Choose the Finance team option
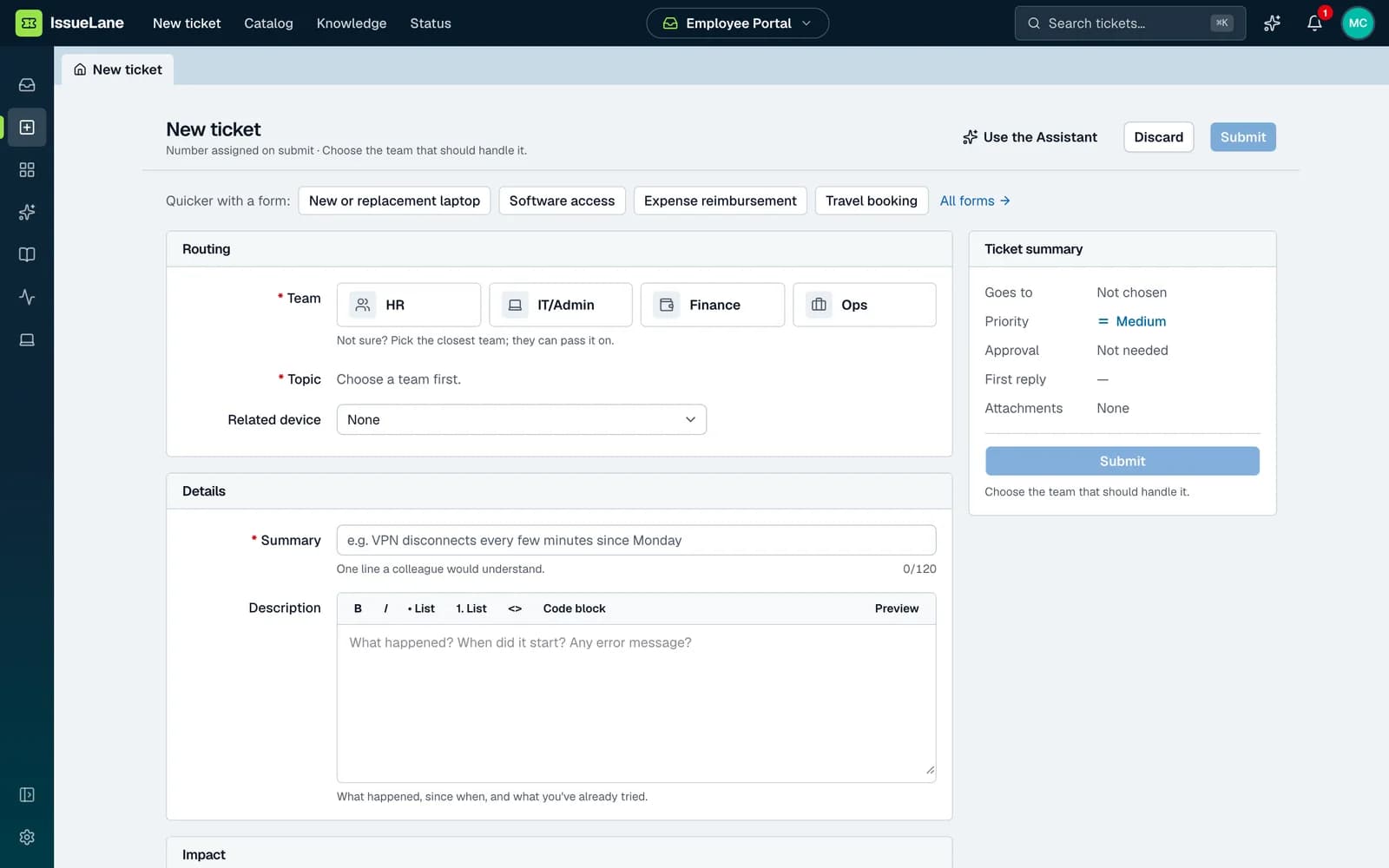The width and height of the screenshot is (1389, 868). (x=712, y=305)
